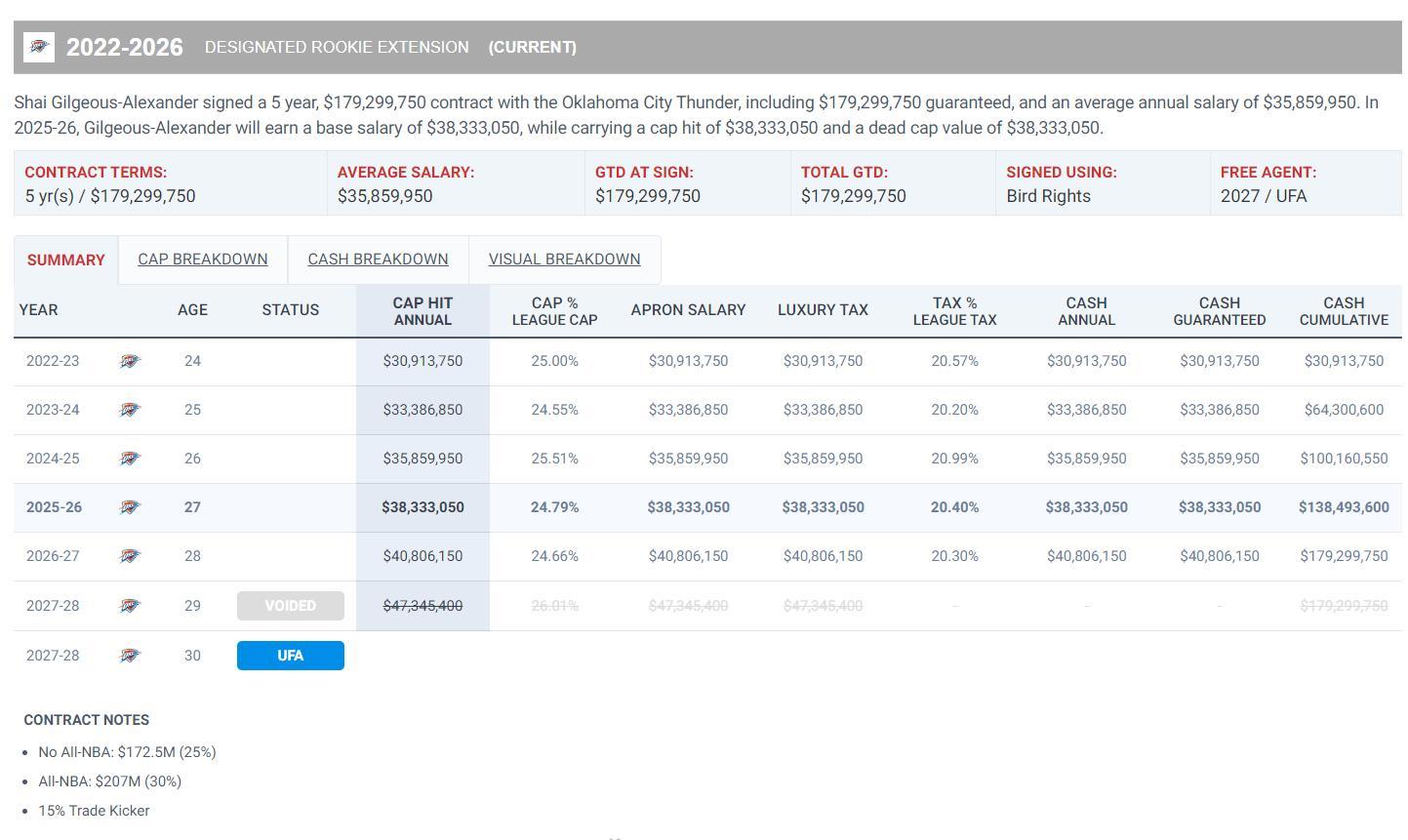Click the Thunder team icon in 2022-23 row

click(130, 361)
